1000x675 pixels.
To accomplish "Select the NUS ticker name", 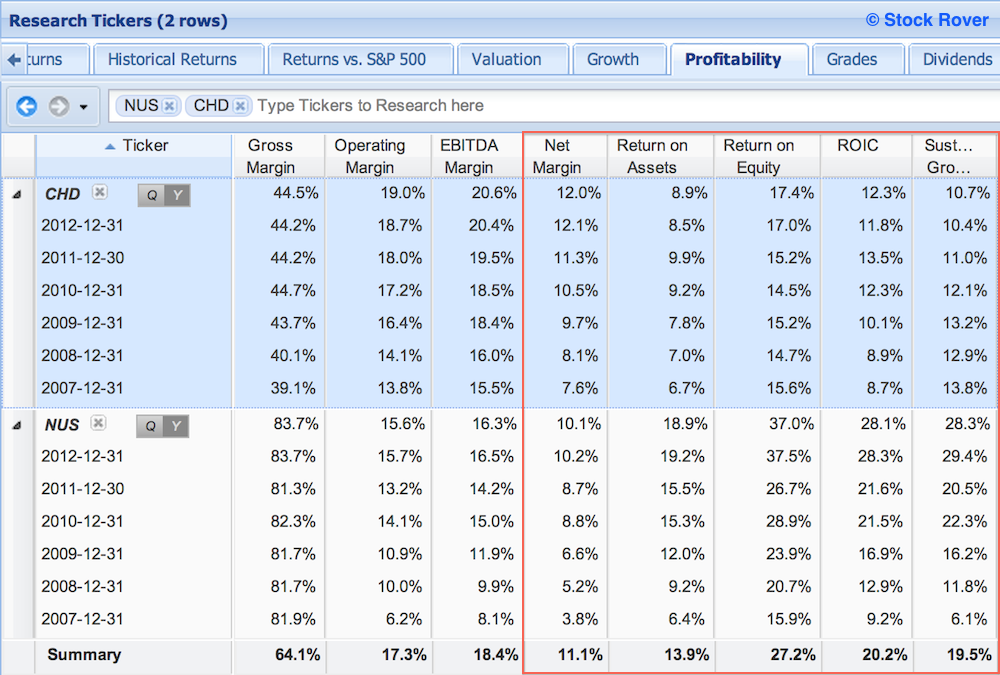I will click(62, 425).
